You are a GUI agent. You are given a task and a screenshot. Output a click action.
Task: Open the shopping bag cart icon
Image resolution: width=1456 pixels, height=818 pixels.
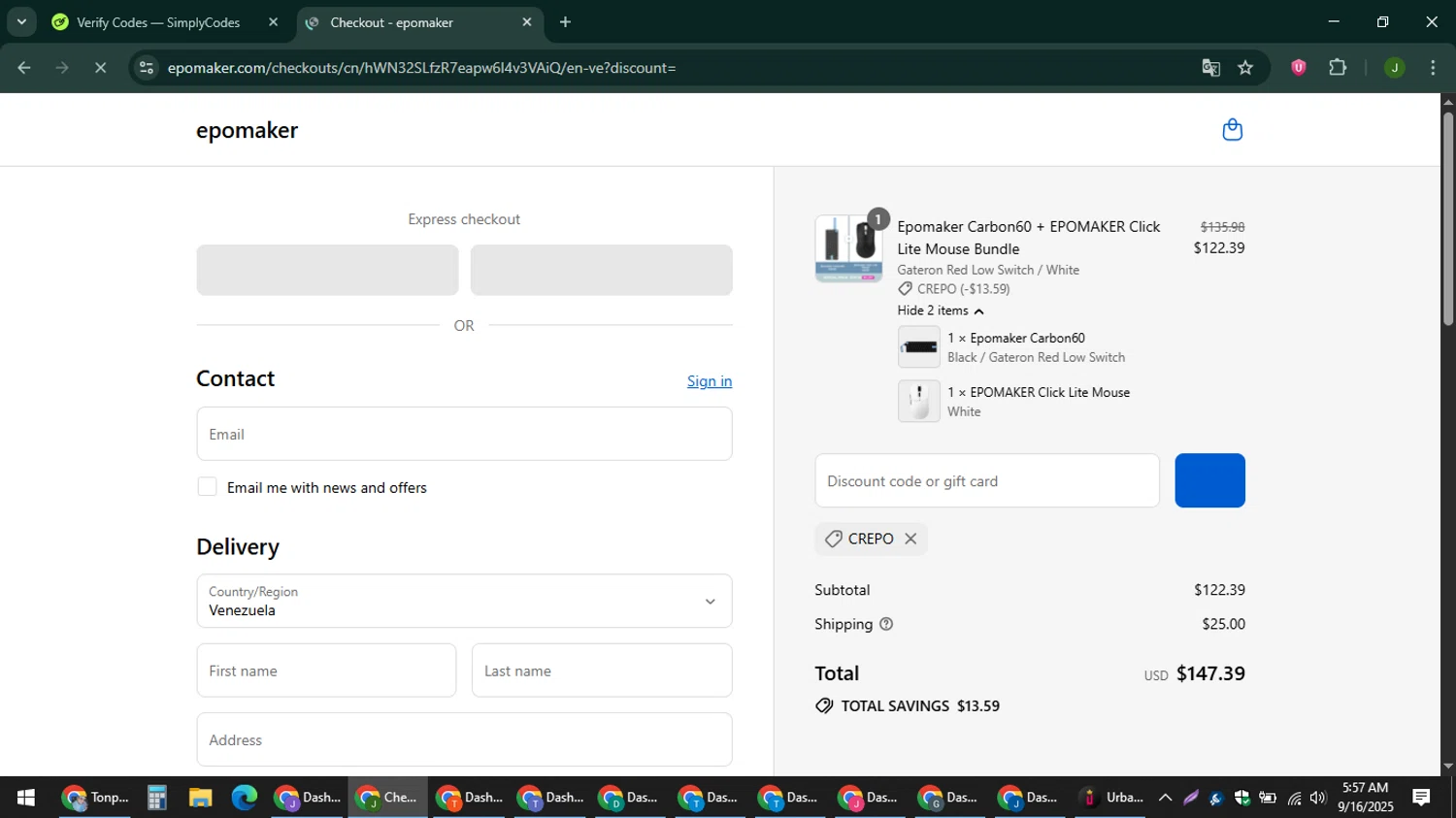pos(1232,130)
